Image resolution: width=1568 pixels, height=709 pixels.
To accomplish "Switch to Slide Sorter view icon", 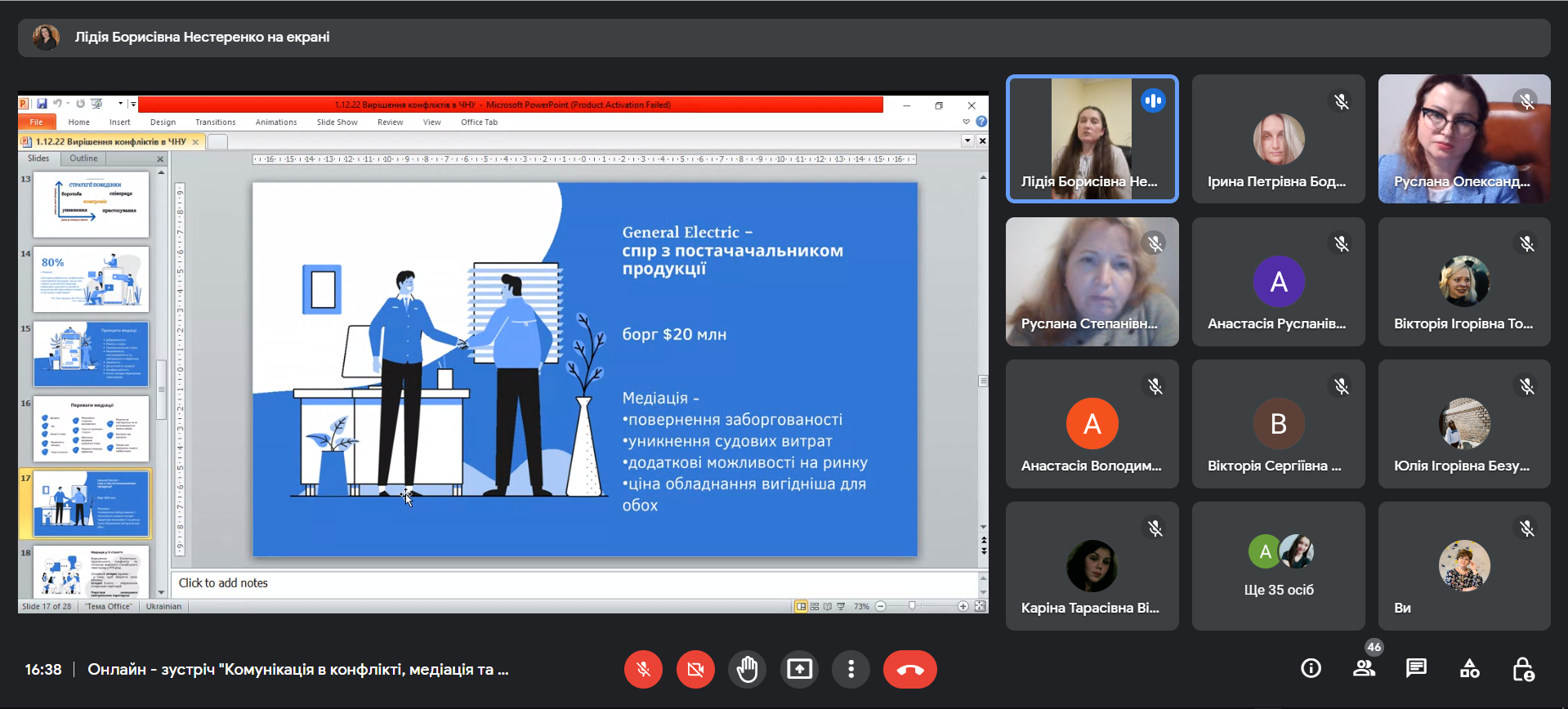I will click(815, 606).
